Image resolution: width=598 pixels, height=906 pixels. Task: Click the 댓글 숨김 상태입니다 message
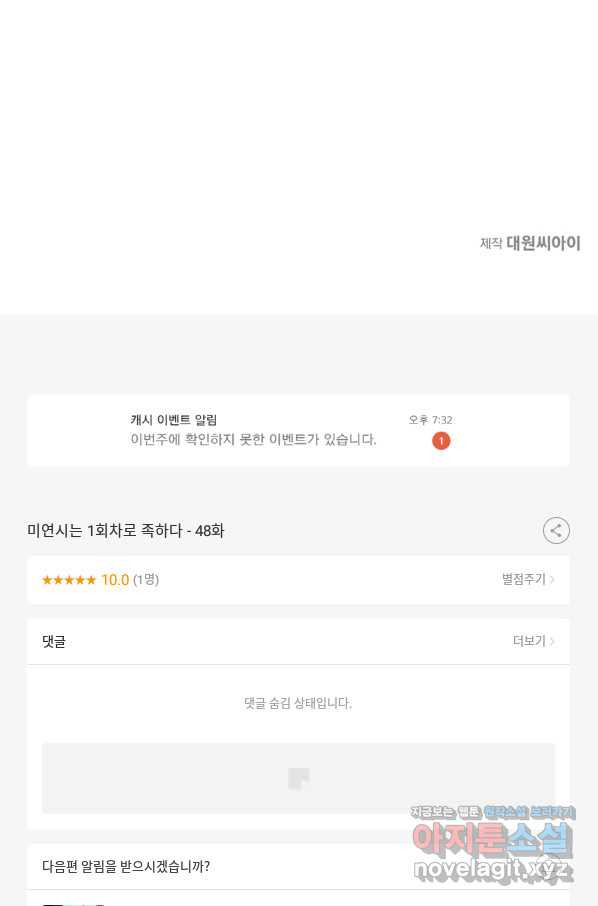coord(298,703)
